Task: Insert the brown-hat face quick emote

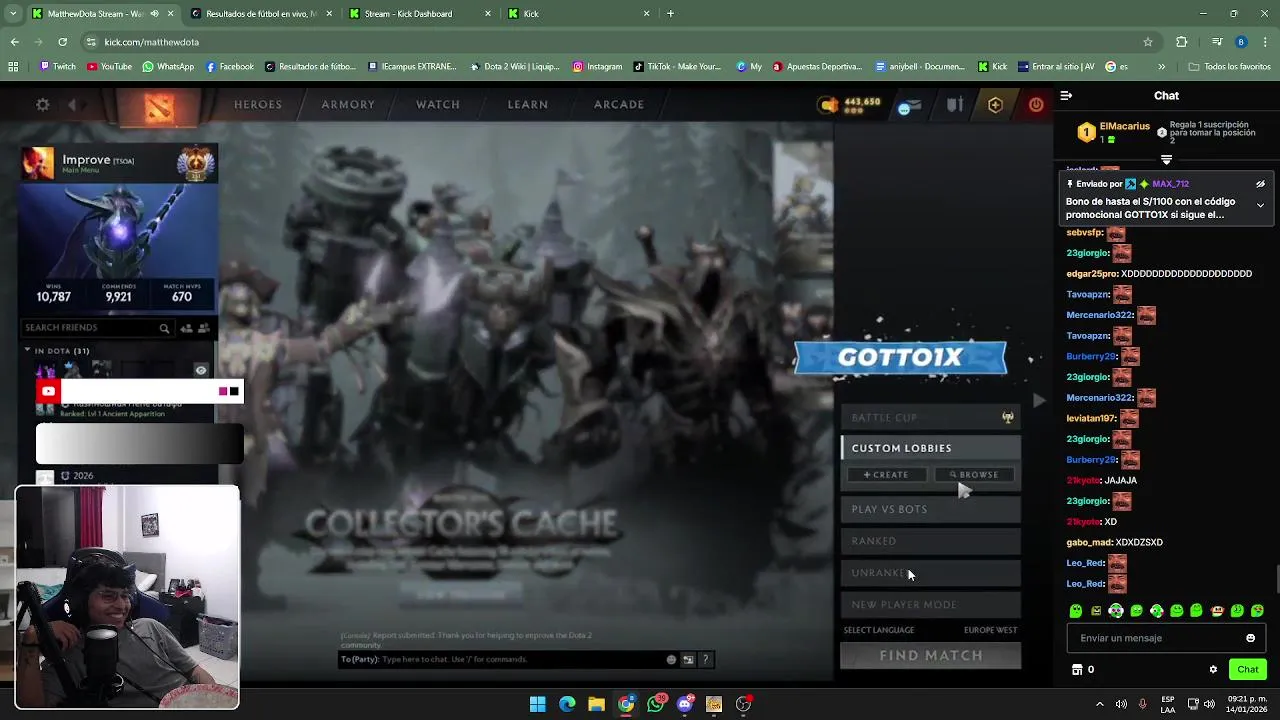Action: (x=1217, y=611)
